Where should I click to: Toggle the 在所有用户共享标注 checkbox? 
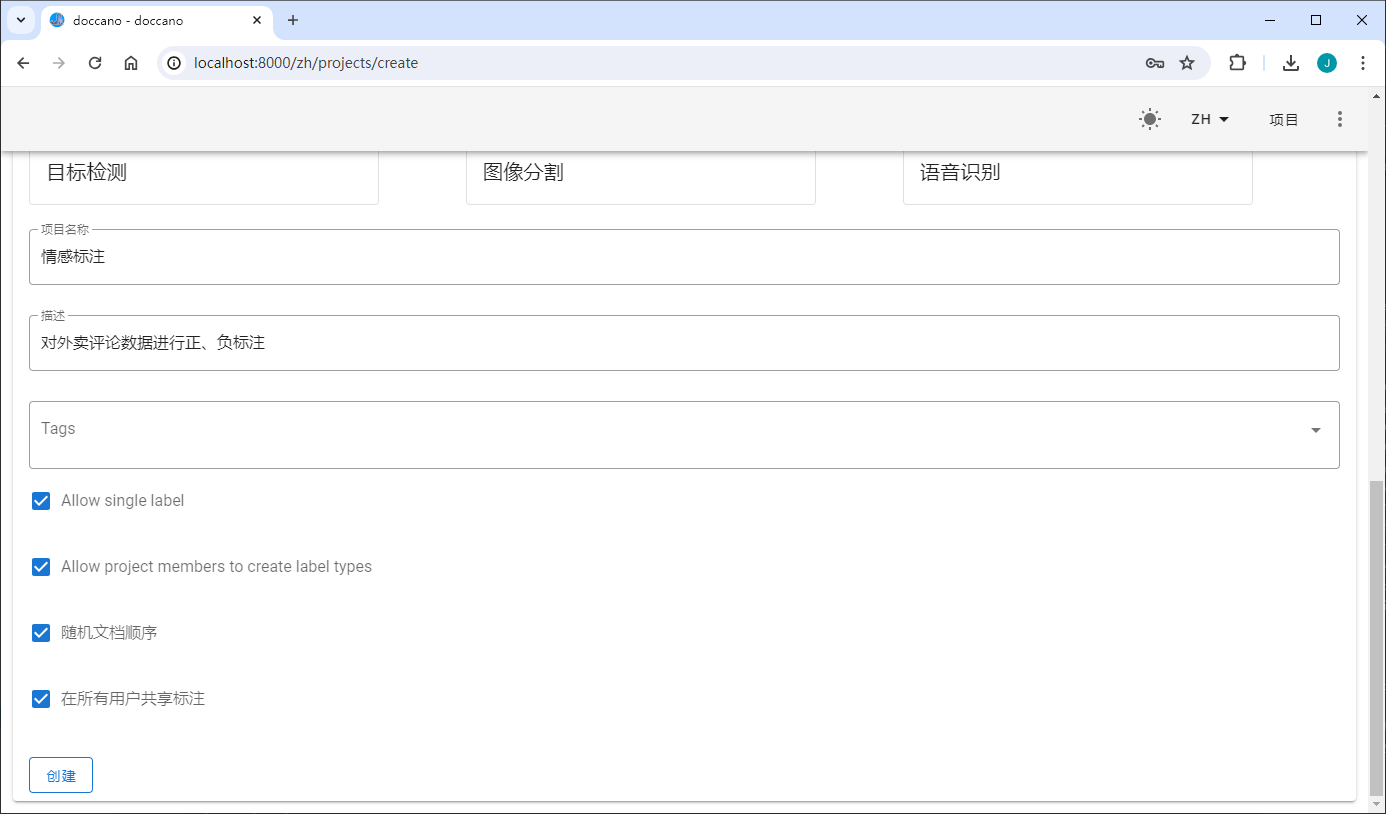tap(41, 699)
